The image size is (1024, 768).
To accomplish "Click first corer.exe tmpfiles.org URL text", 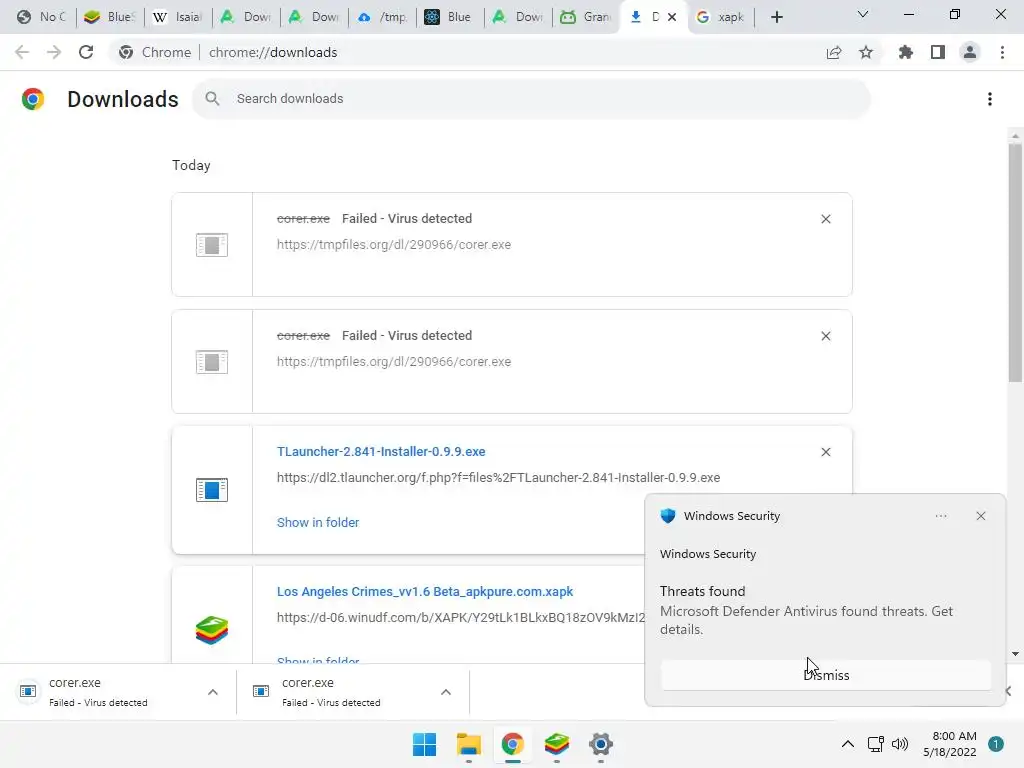I will (394, 244).
